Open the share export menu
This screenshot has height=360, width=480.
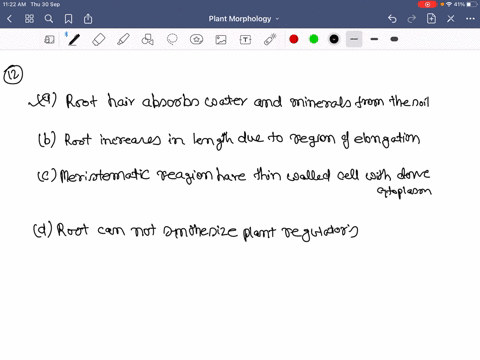(x=88, y=19)
